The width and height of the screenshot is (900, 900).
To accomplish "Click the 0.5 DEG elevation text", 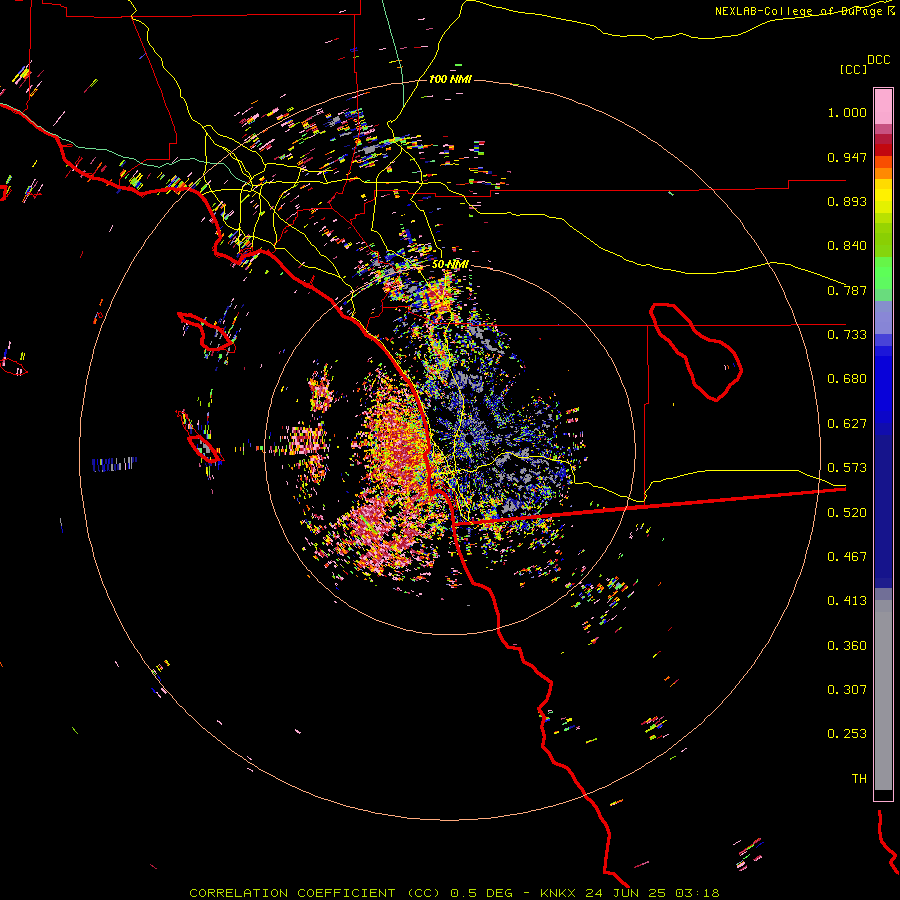I will pos(481,893).
